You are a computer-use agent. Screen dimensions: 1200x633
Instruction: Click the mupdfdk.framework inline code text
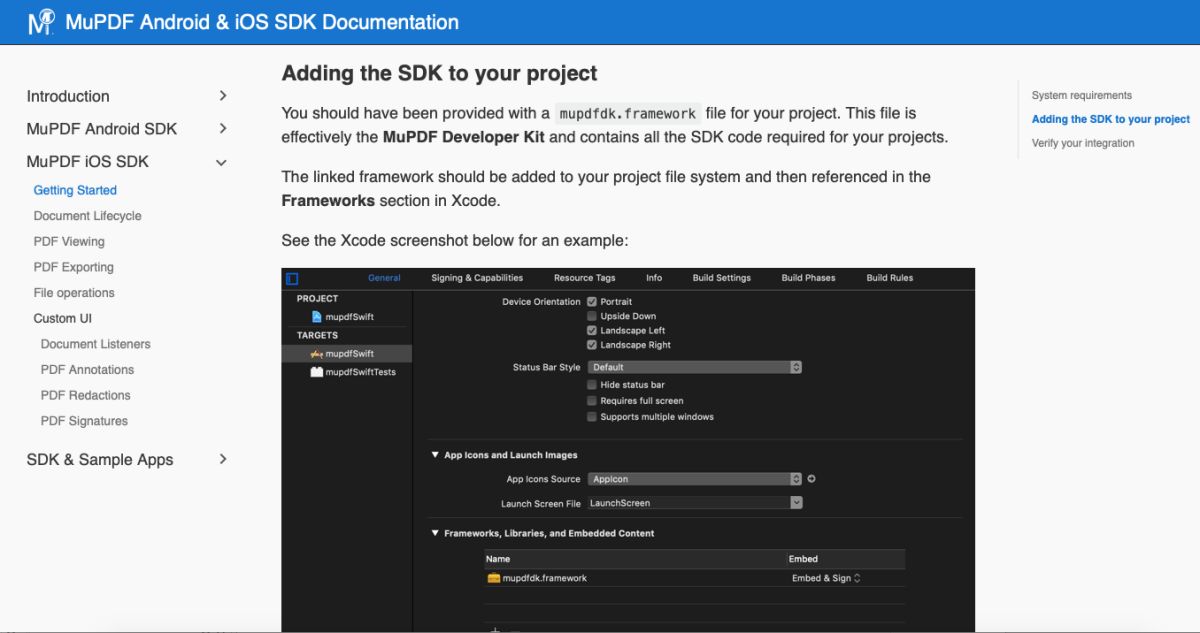pos(627,114)
